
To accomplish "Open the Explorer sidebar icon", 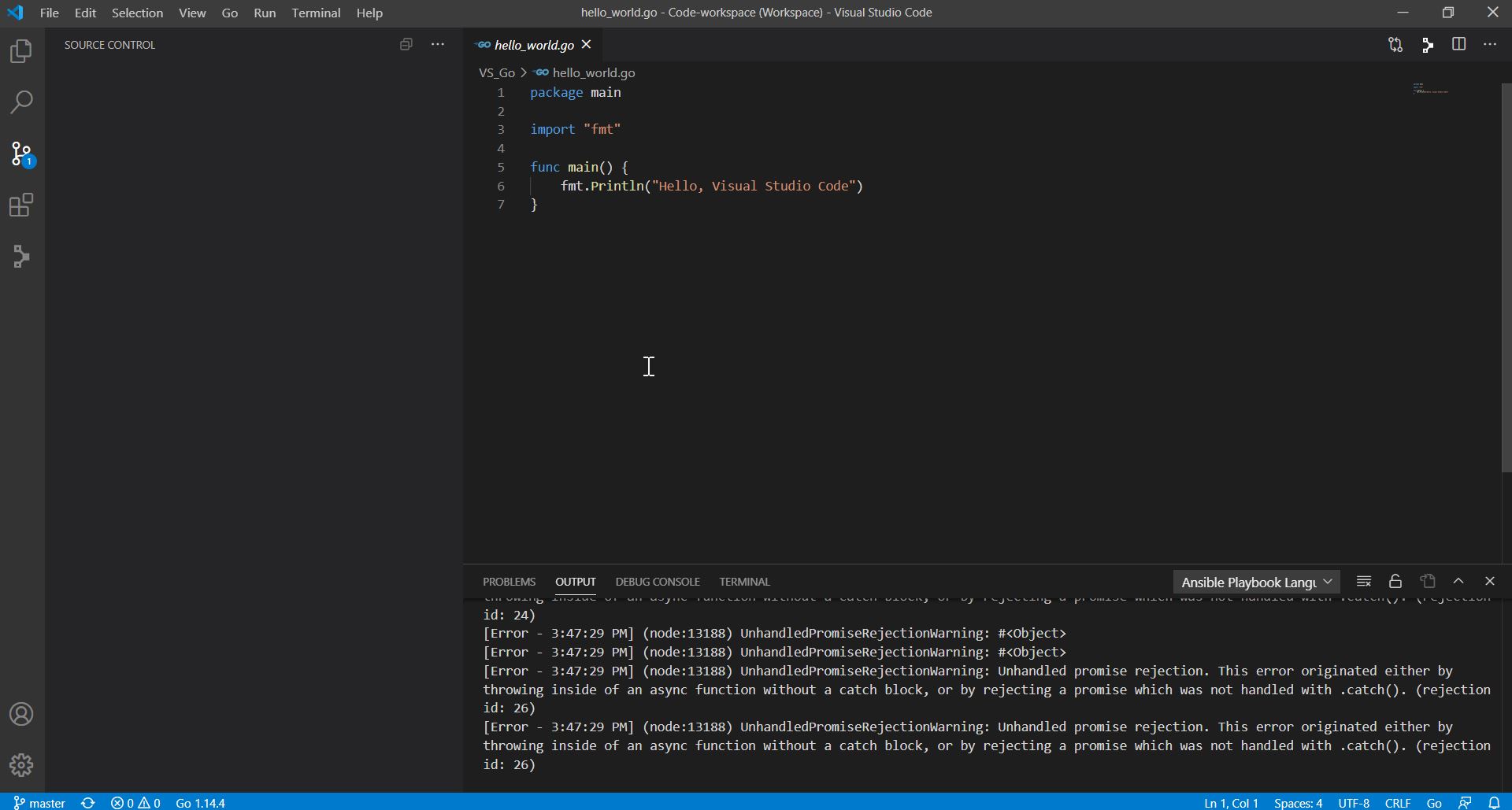I will (21, 51).
